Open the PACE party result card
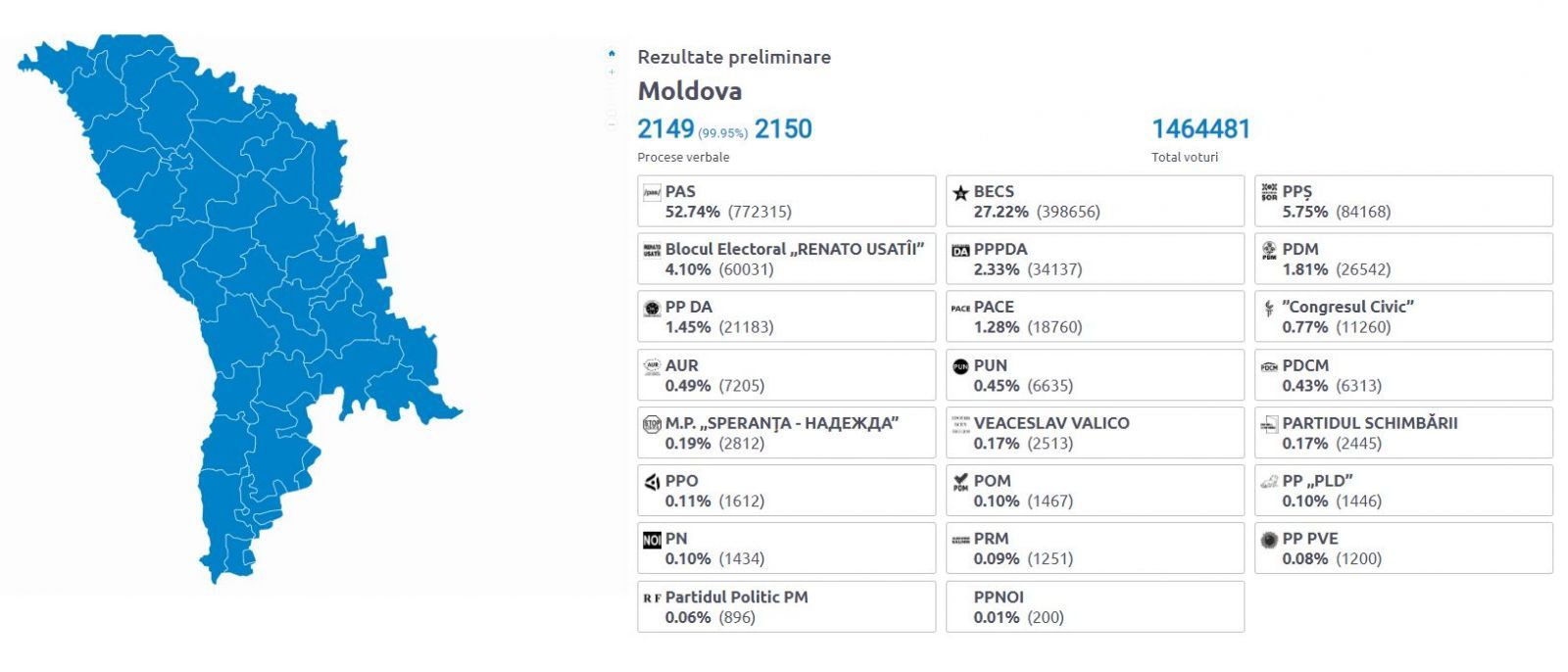The width and height of the screenshot is (1568, 672). click(1095, 316)
